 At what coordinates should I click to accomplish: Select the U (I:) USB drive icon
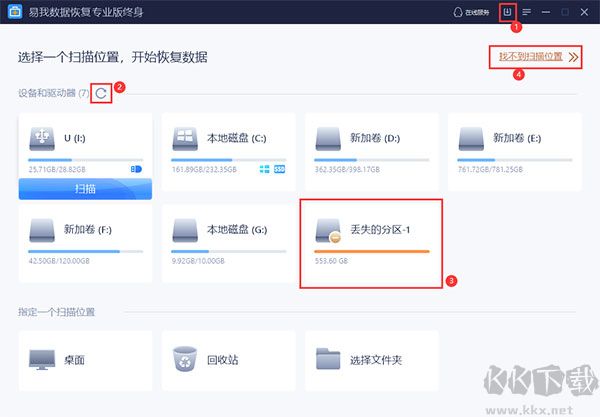click(42, 139)
